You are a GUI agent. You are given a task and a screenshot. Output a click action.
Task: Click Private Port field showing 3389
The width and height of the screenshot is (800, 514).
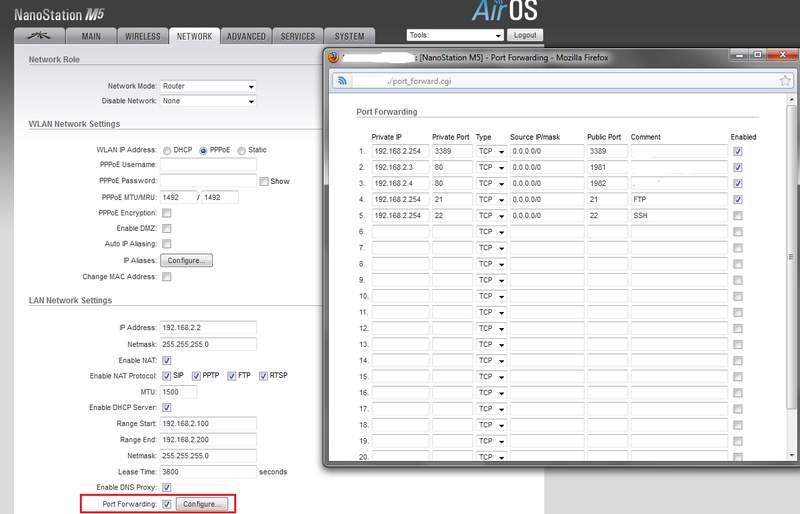(452, 152)
